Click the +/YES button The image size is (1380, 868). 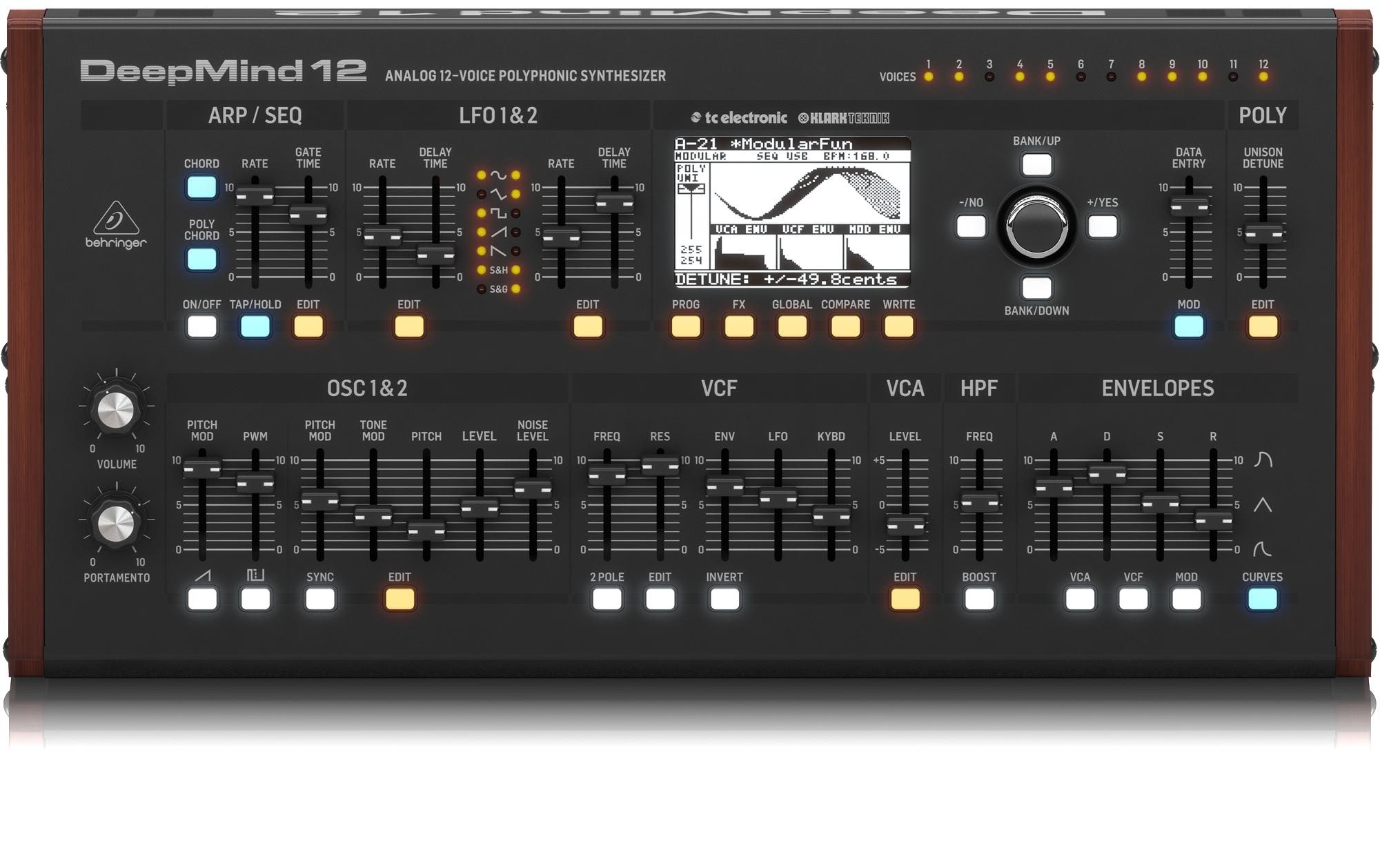point(1102,226)
